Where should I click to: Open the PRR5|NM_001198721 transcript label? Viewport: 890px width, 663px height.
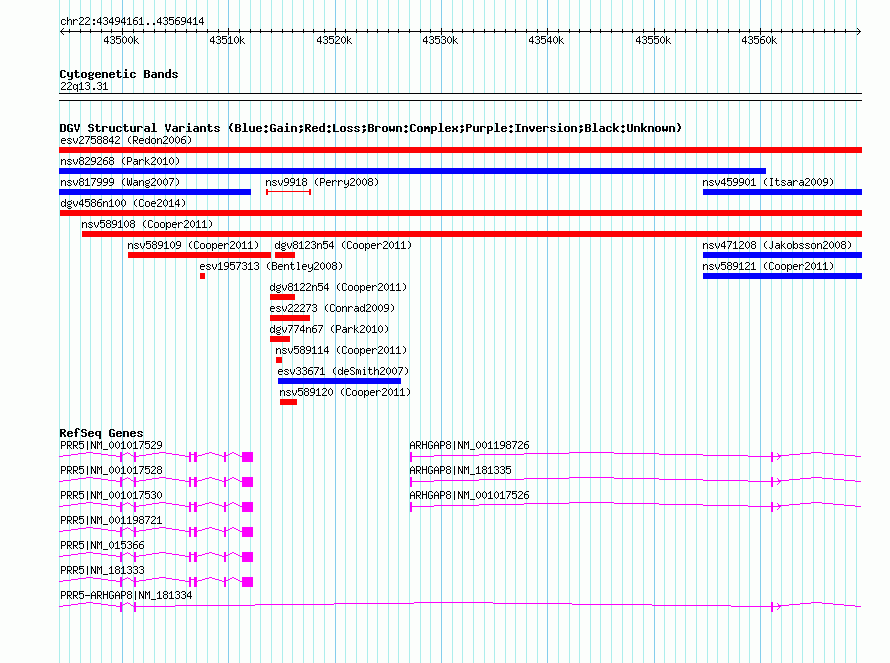point(111,521)
